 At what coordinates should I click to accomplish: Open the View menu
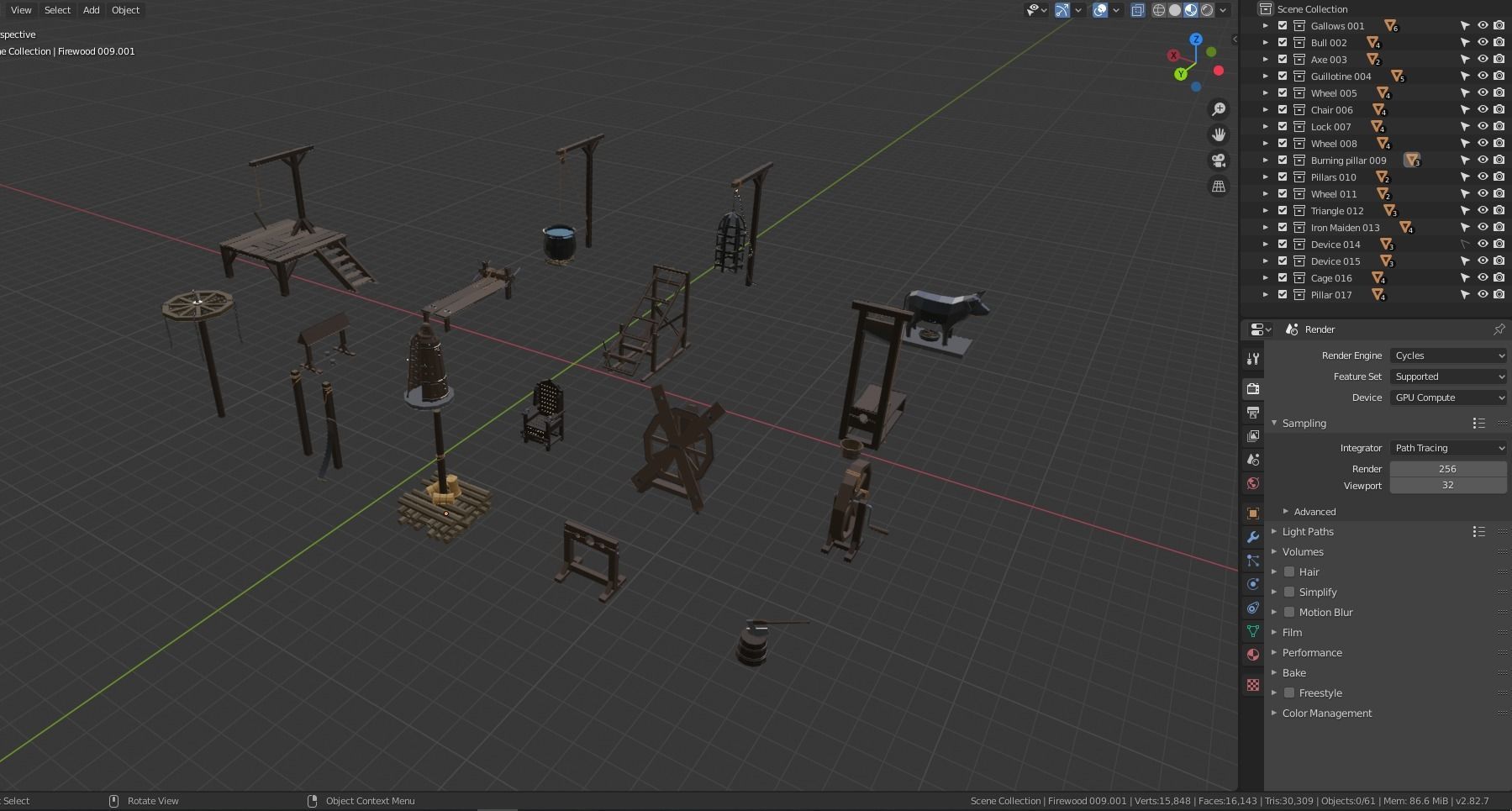[21, 10]
